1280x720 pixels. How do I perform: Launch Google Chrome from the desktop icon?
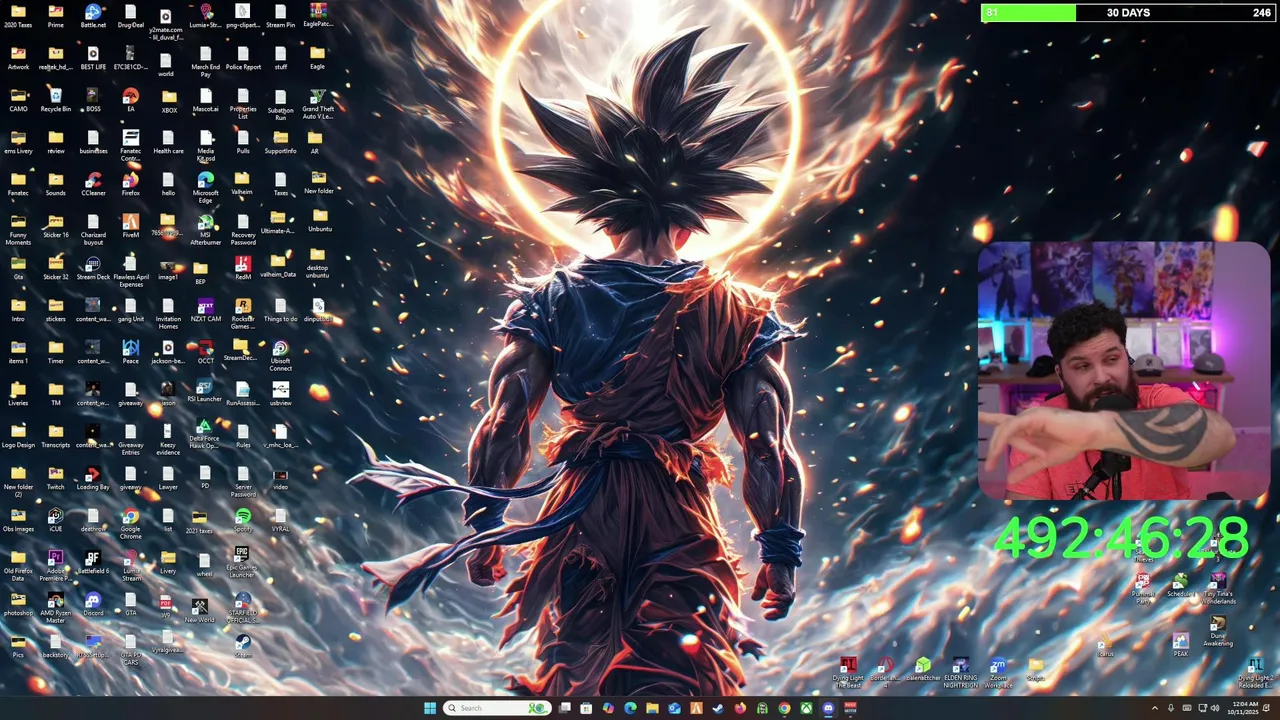[x=131, y=523]
